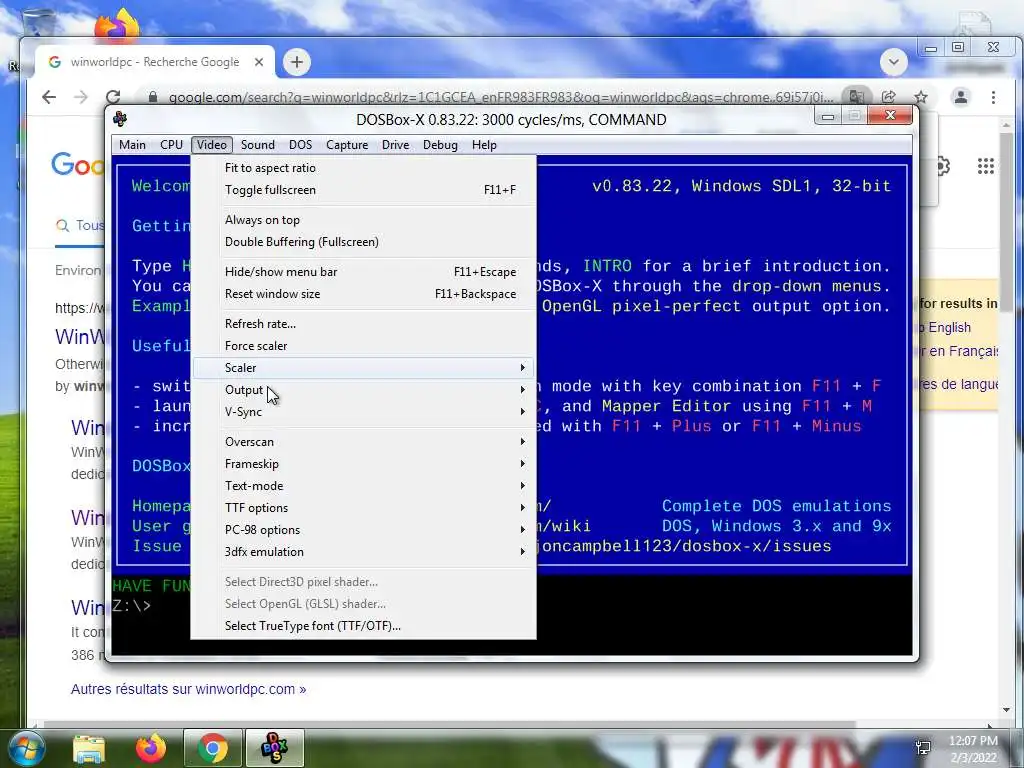This screenshot has width=1024, height=768.
Task: Bookmark this page with the star icon
Action: (921, 97)
